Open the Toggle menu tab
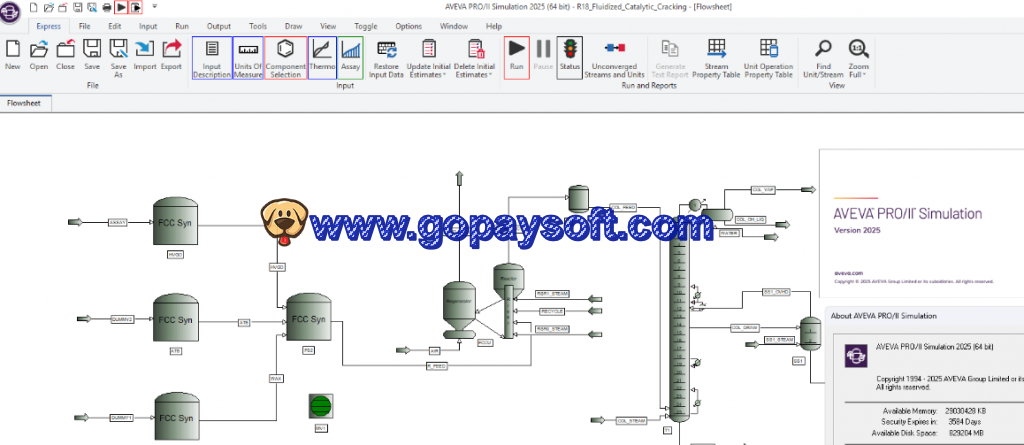This screenshot has width=1024, height=445. pos(366,26)
